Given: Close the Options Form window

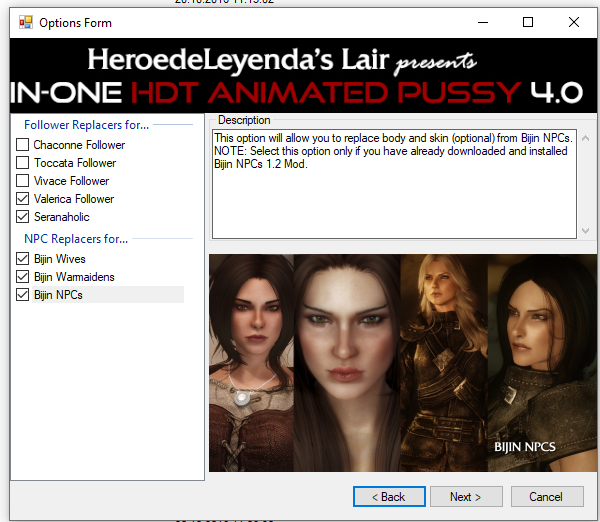Looking at the screenshot, I should click(574, 23).
